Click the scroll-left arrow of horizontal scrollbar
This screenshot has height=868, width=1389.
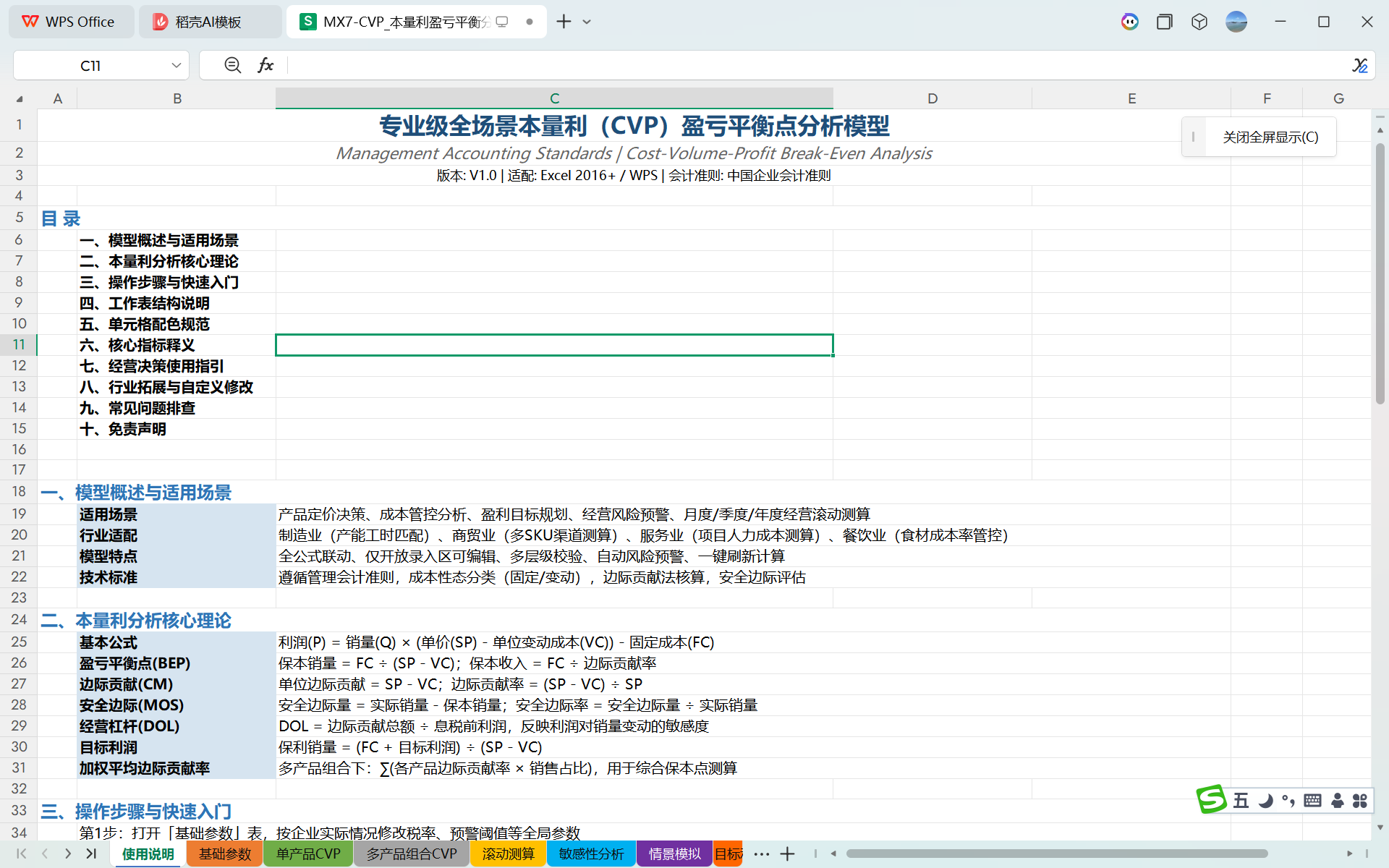point(833,854)
